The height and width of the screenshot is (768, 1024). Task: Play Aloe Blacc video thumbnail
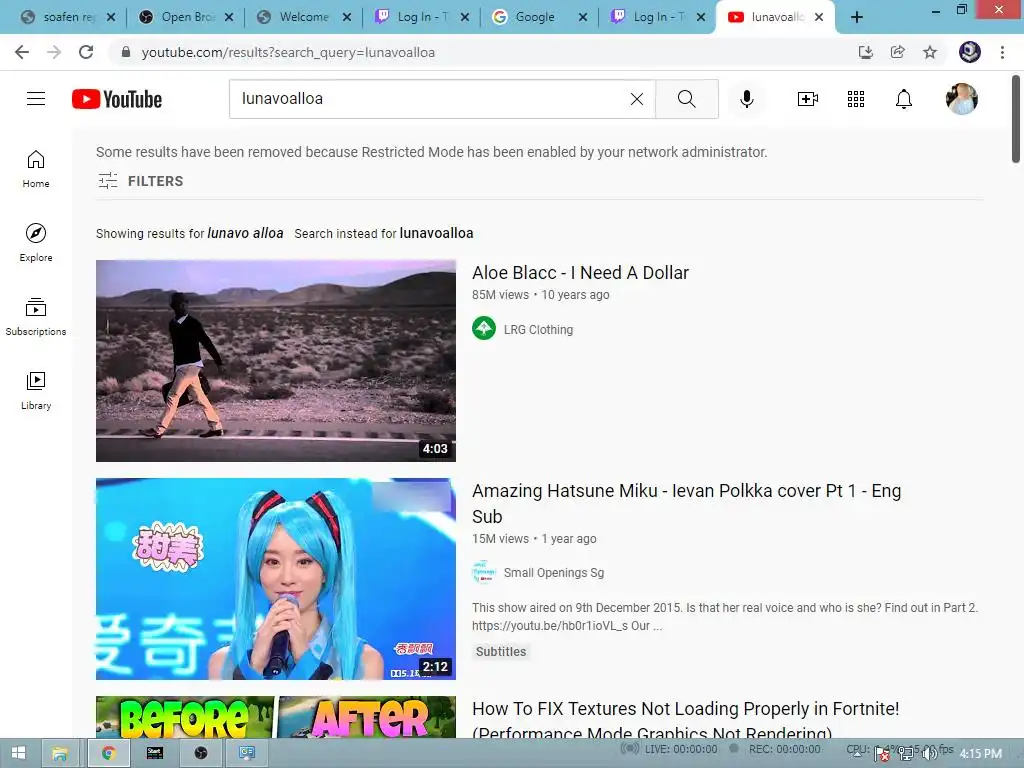pos(276,360)
